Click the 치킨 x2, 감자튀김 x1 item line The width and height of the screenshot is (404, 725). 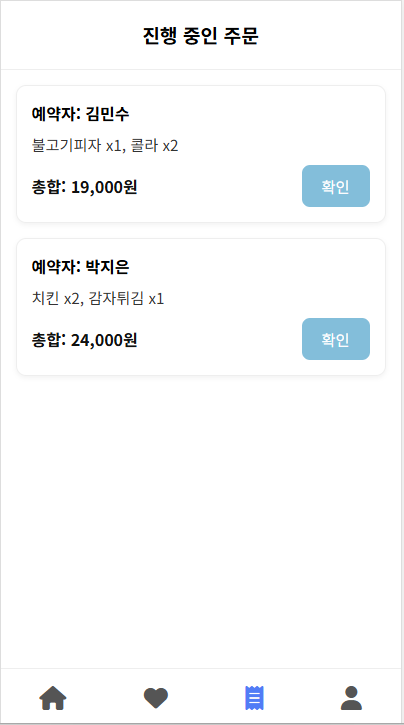tap(98, 299)
